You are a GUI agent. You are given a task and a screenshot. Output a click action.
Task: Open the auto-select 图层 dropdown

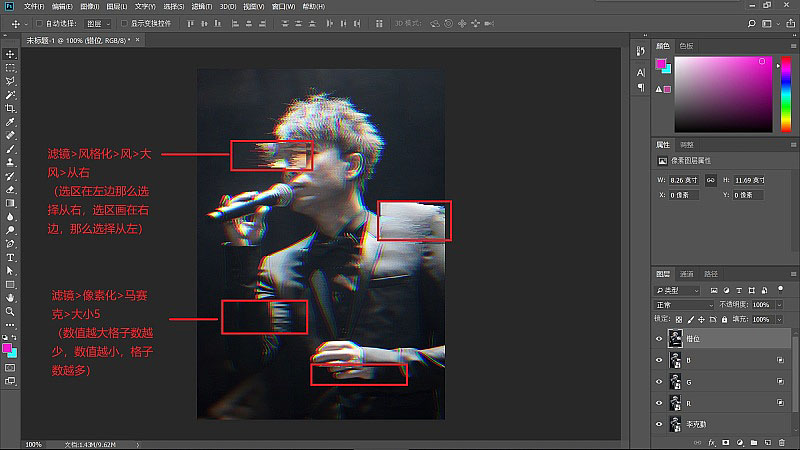tap(98, 23)
